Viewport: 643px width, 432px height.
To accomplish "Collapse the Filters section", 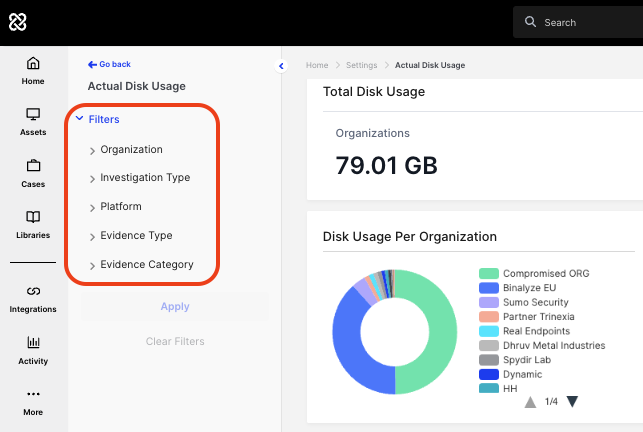I will tap(97, 119).
